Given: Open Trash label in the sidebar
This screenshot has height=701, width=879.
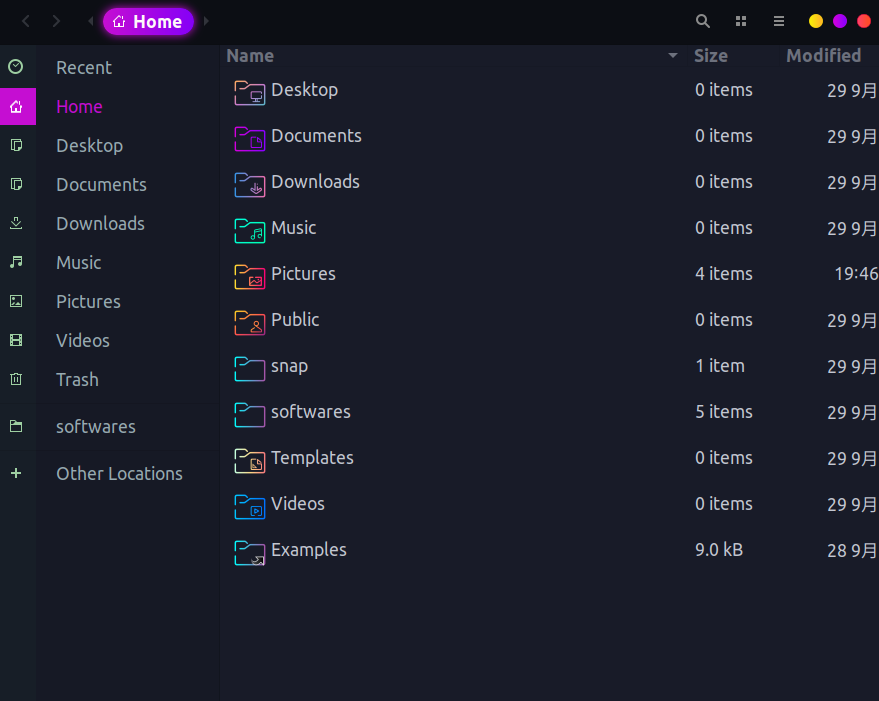Looking at the screenshot, I should [77, 380].
